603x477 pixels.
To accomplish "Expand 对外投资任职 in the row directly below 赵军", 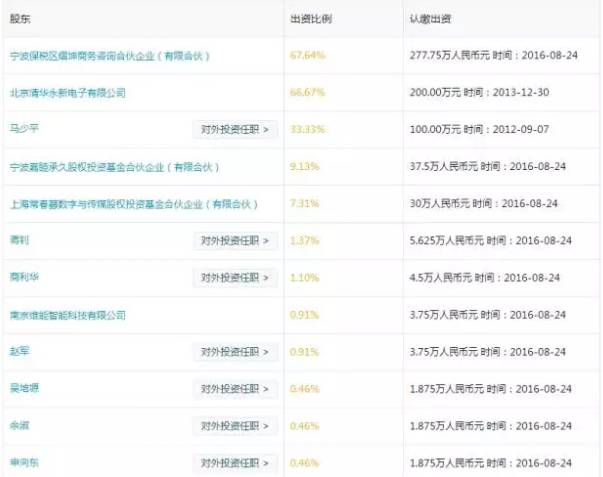I will coord(235,389).
